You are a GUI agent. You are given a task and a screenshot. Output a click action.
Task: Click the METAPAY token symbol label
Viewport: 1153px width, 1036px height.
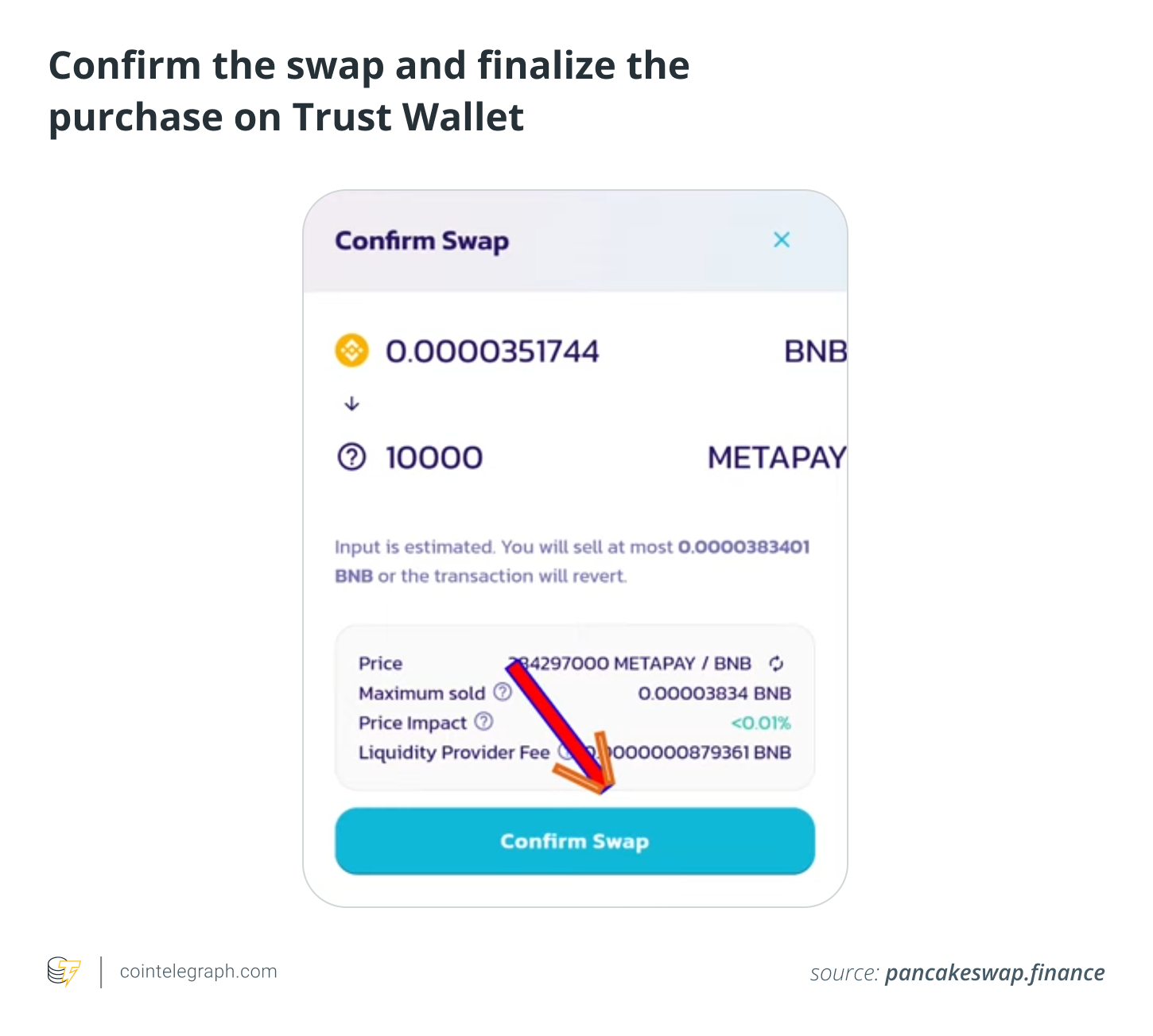[x=776, y=458]
